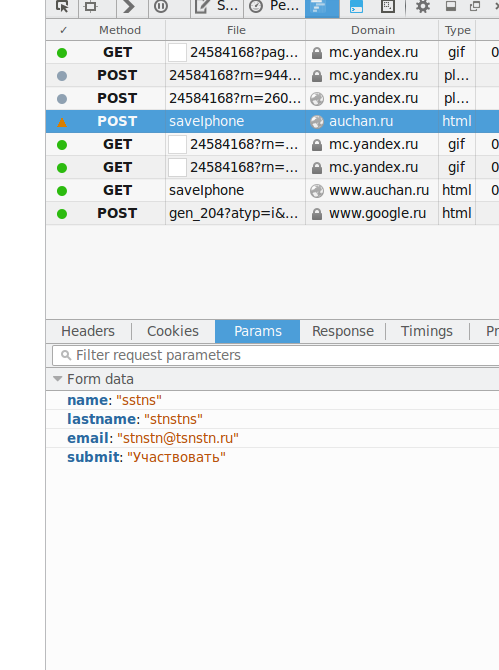Click the Form data section title
Screen dimensions: 499x670
(x=100, y=379)
